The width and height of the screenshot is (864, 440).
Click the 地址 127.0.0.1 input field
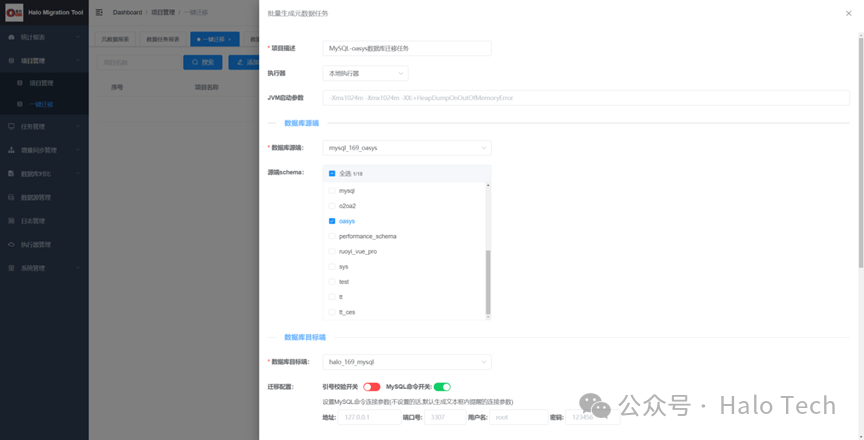click(369, 417)
